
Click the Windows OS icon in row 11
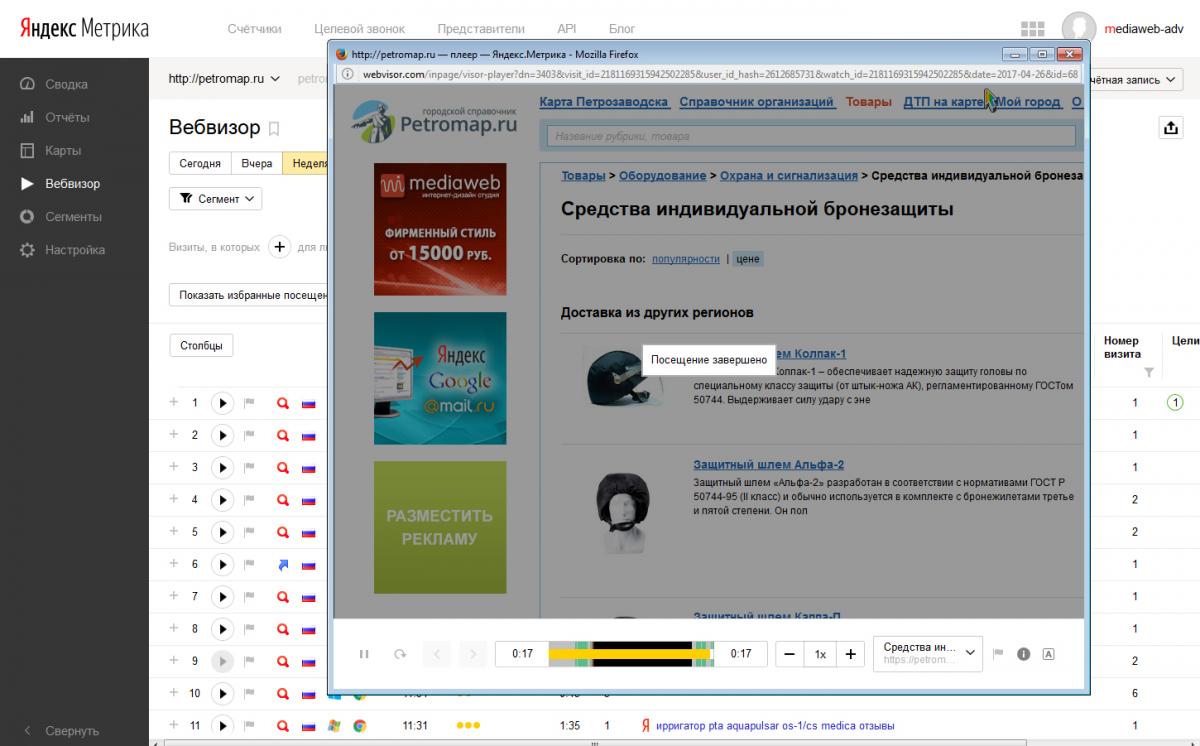[x=335, y=726]
